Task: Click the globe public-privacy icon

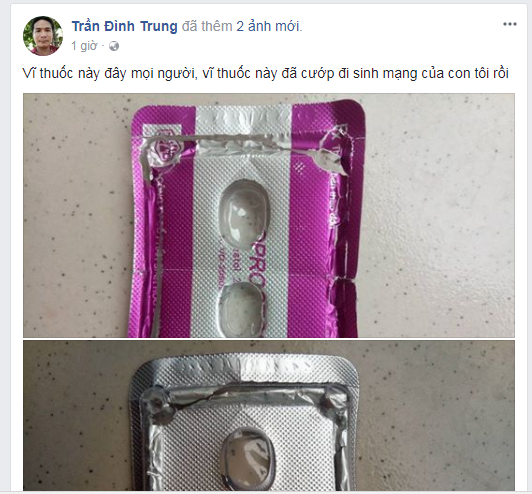Action: (x=114, y=46)
